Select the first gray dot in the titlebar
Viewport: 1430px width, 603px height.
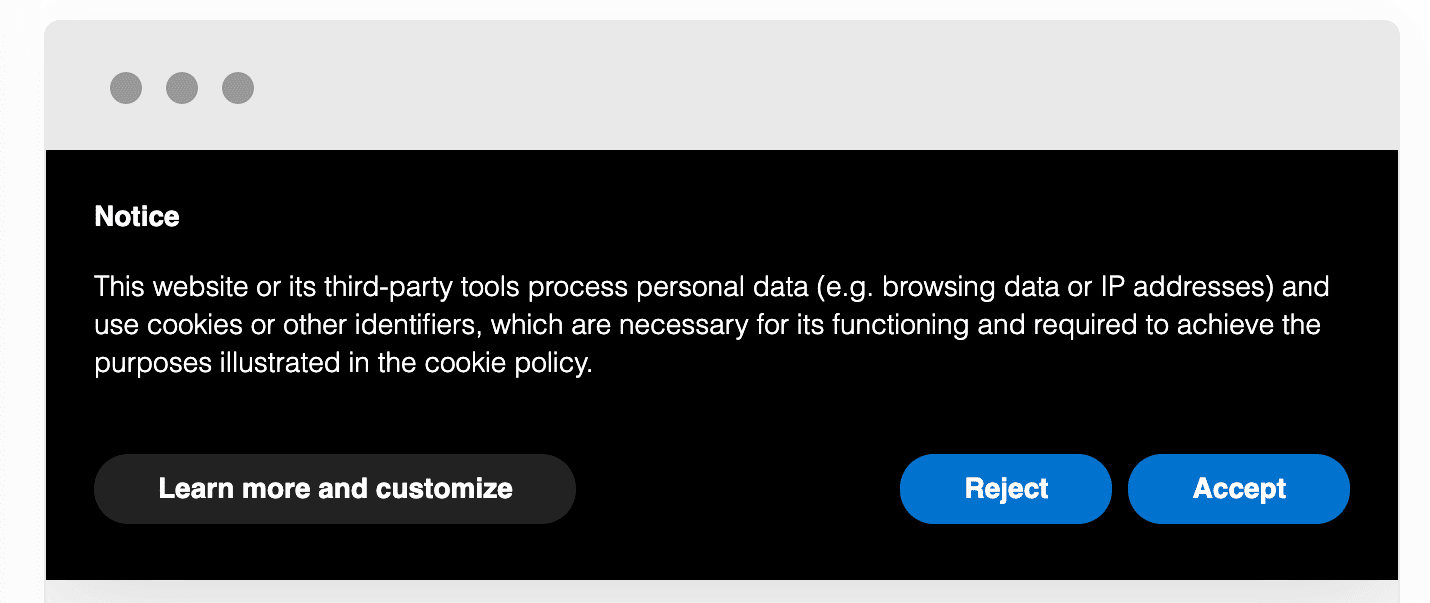point(126,88)
